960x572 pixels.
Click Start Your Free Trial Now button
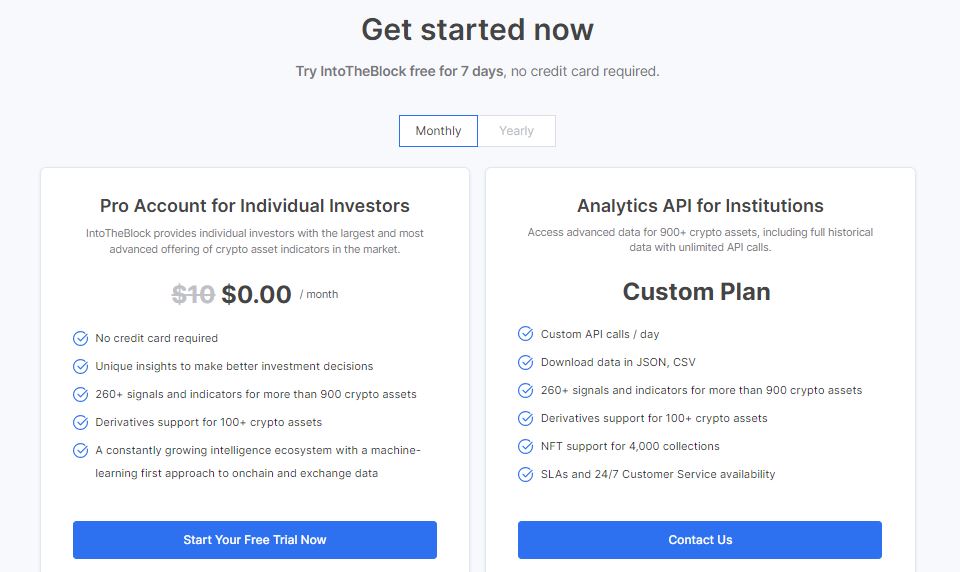[x=255, y=540]
